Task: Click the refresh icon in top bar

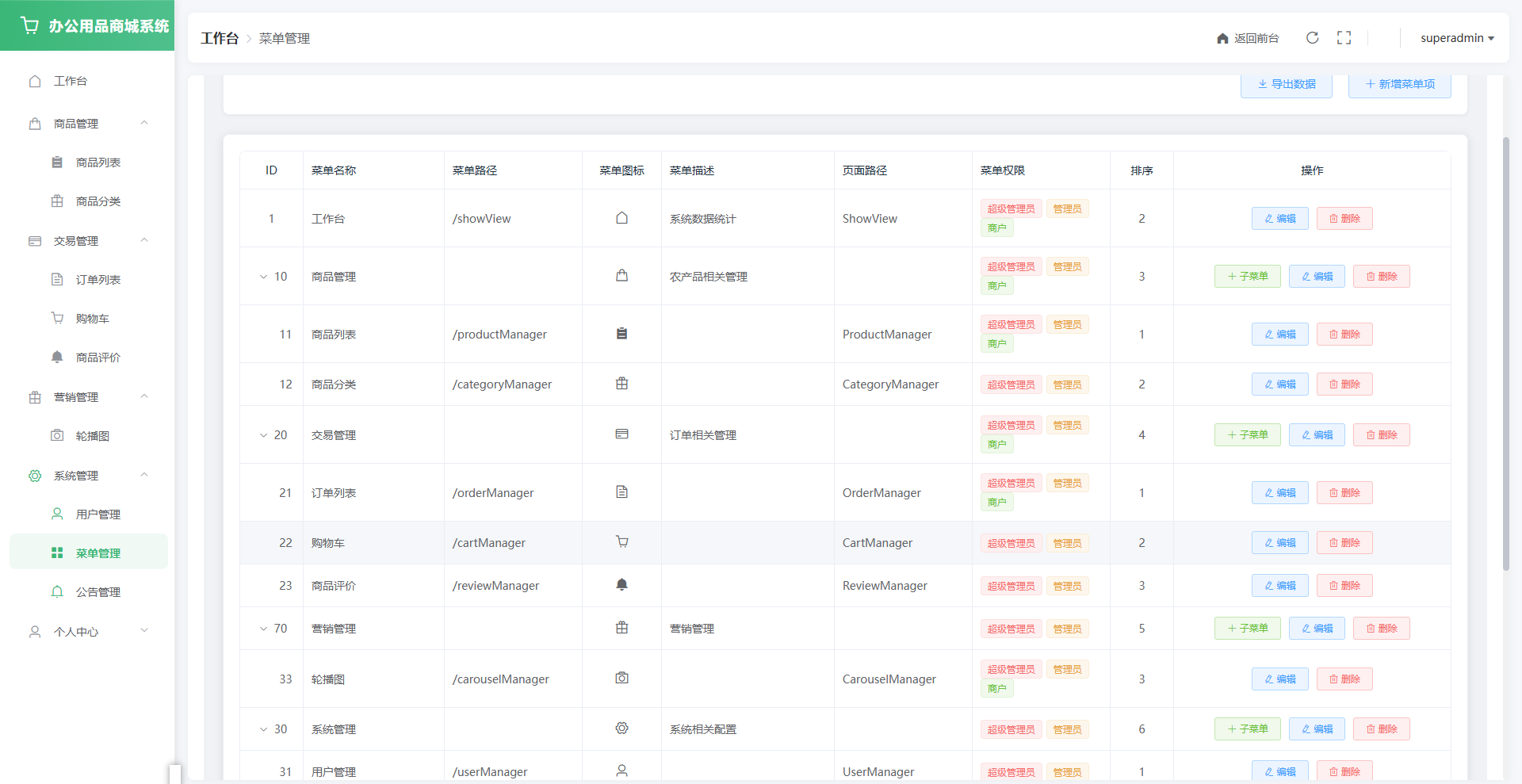Action: coord(1312,38)
